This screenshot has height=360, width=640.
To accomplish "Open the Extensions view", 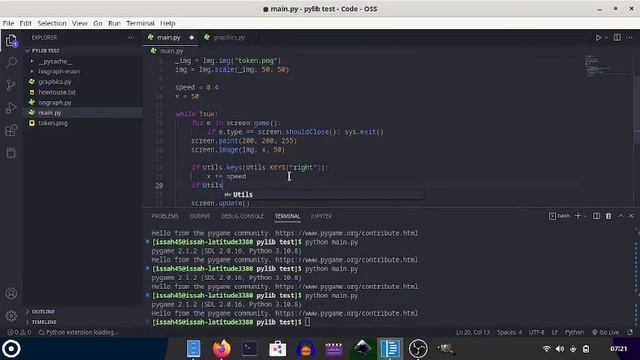I will (x=11, y=130).
